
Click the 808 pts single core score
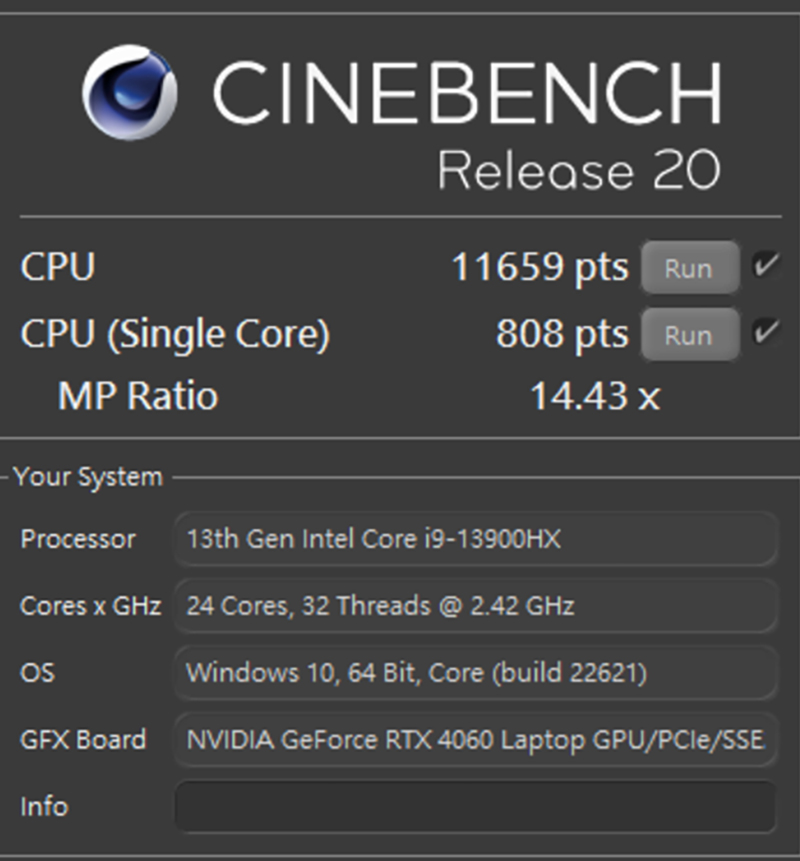click(562, 334)
